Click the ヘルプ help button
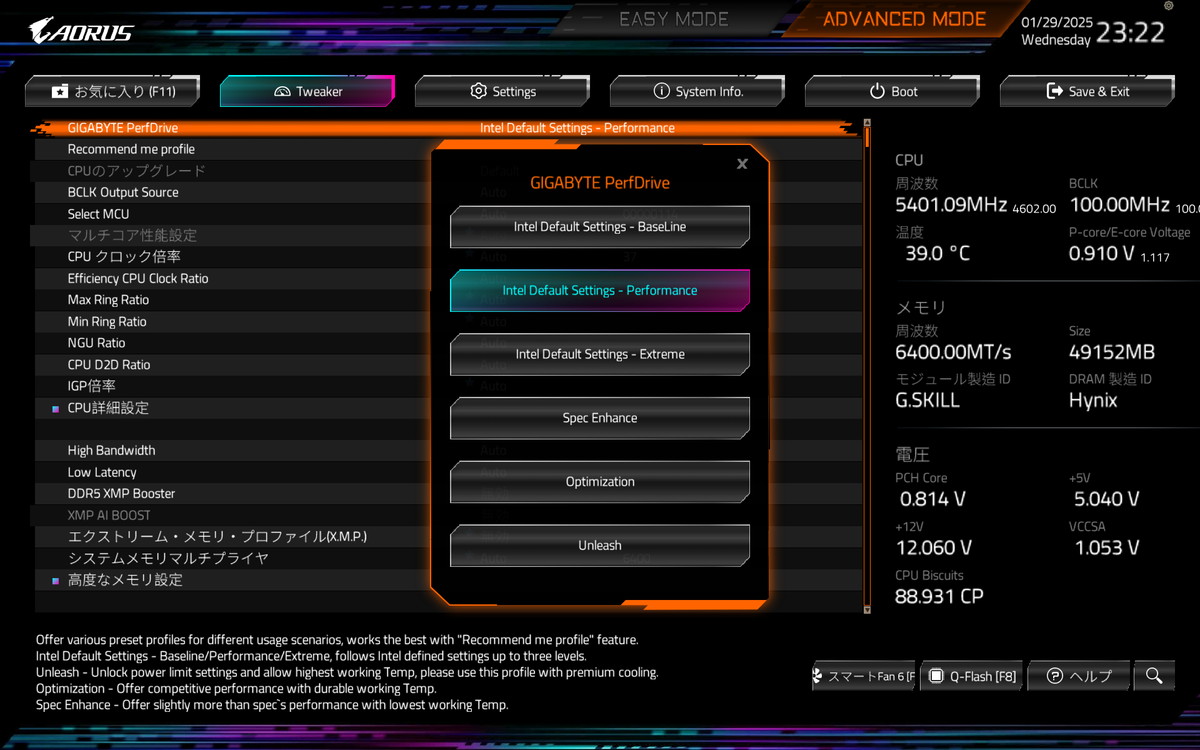This screenshot has height=750, width=1200. pos(1079,676)
